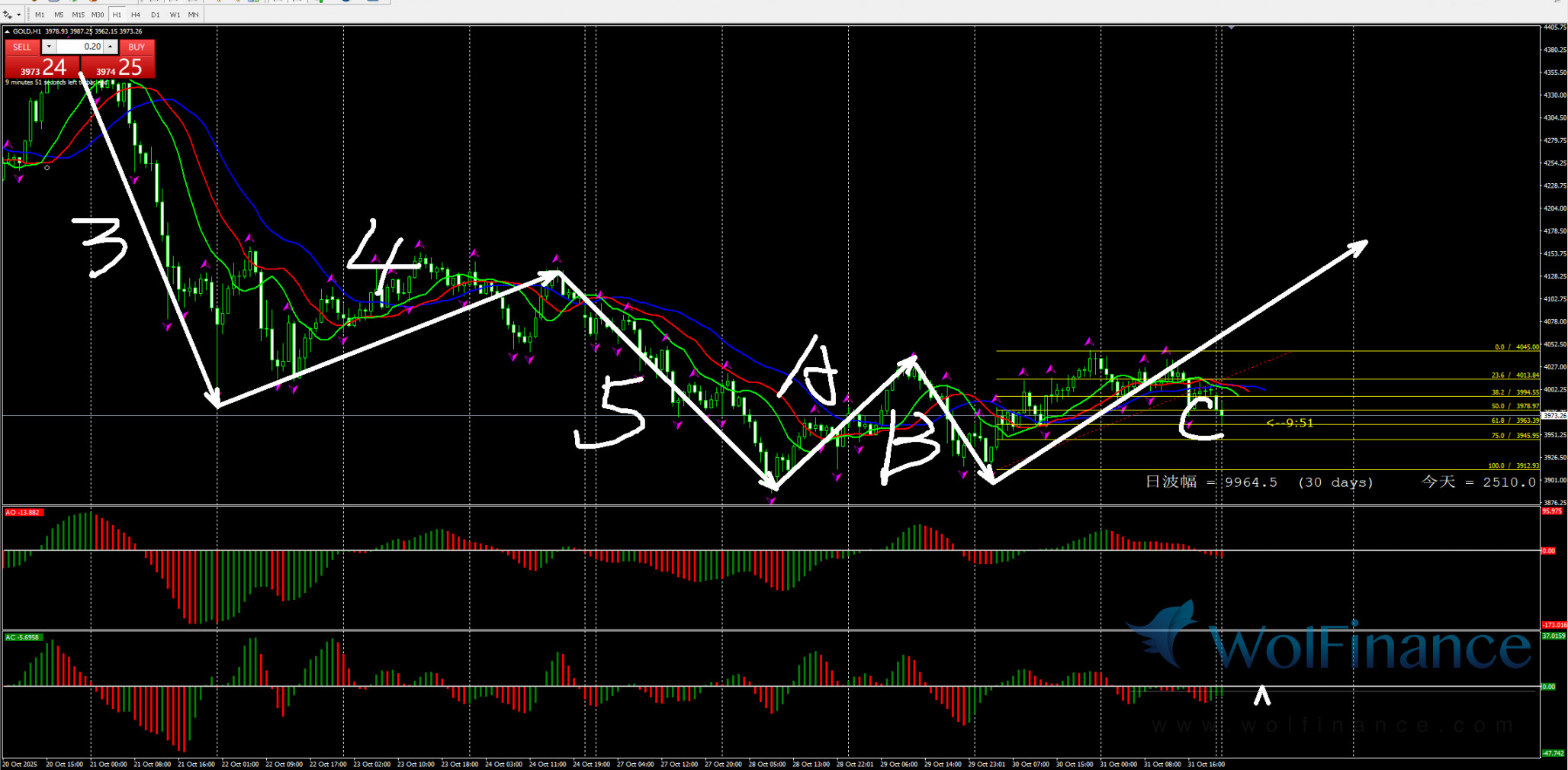Select the H4 timeframe button
The width and height of the screenshot is (1568, 770).
pos(136,14)
